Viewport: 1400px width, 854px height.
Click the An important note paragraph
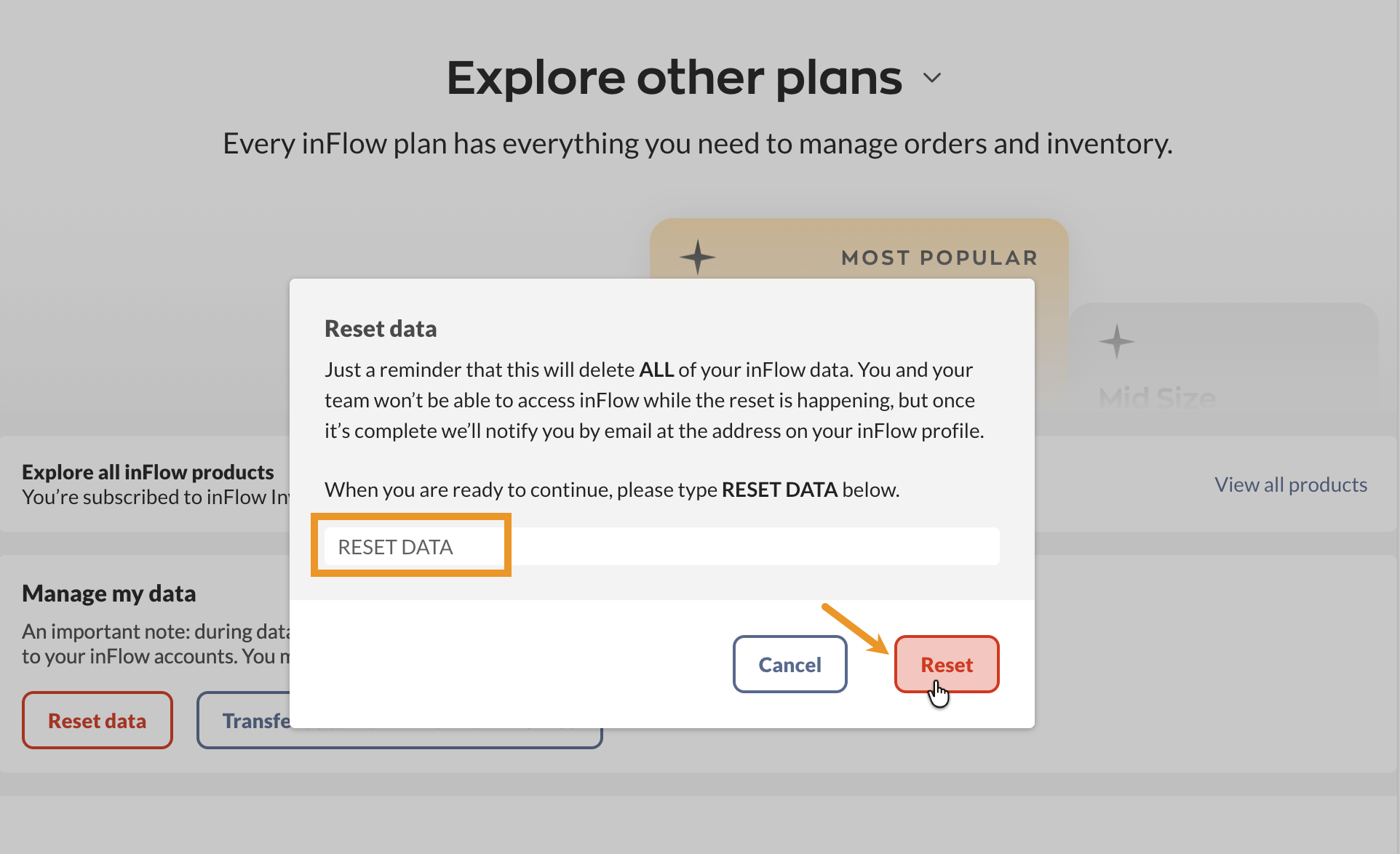[x=156, y=644]
